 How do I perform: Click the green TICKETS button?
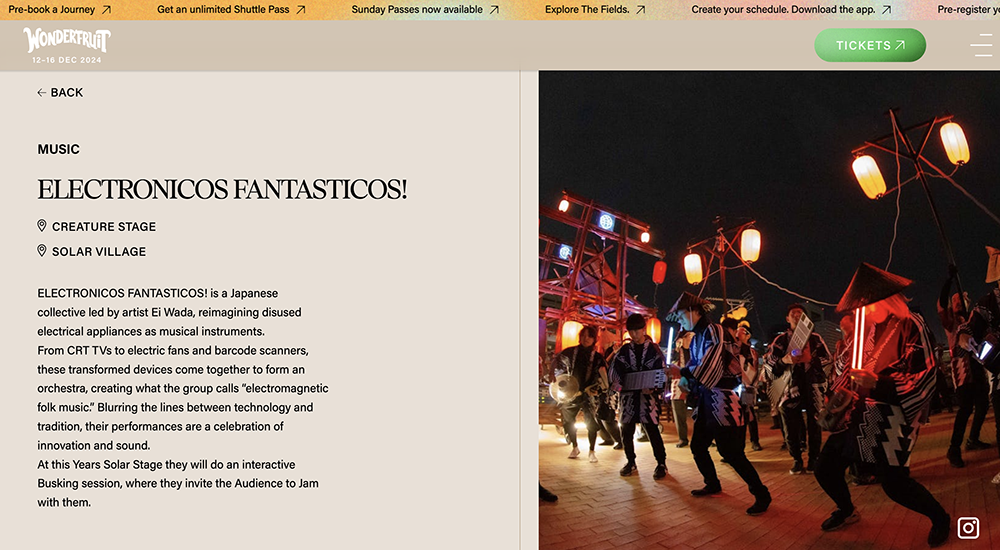click(870, 45)
